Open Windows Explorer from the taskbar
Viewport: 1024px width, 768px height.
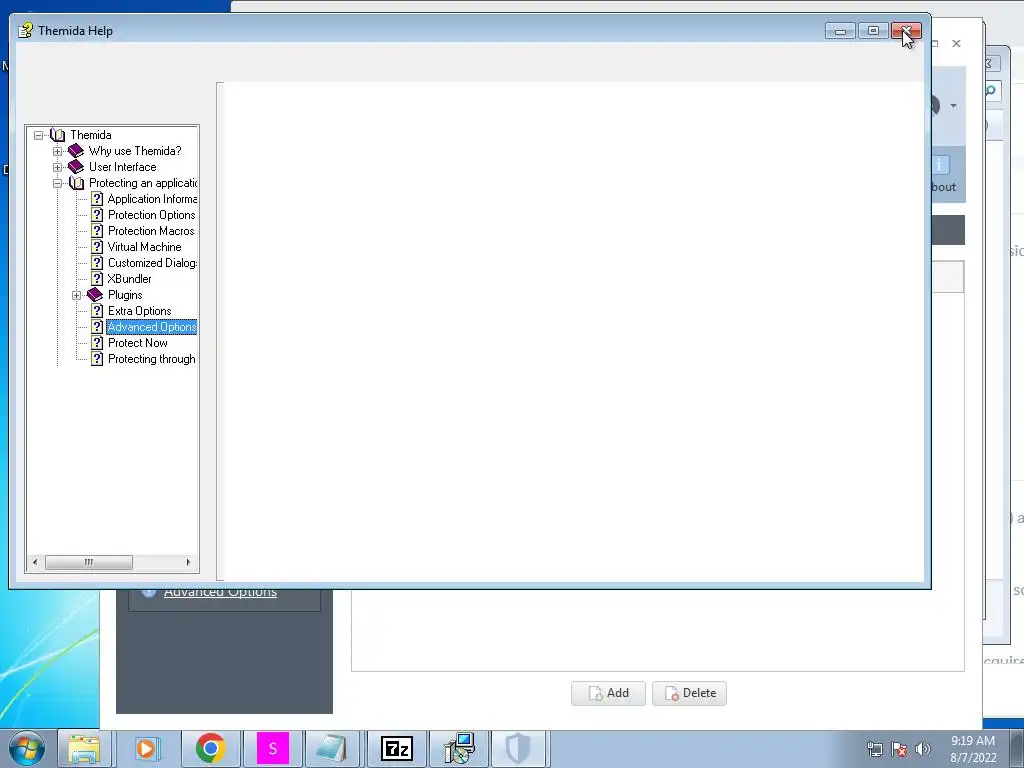[84, 748]
